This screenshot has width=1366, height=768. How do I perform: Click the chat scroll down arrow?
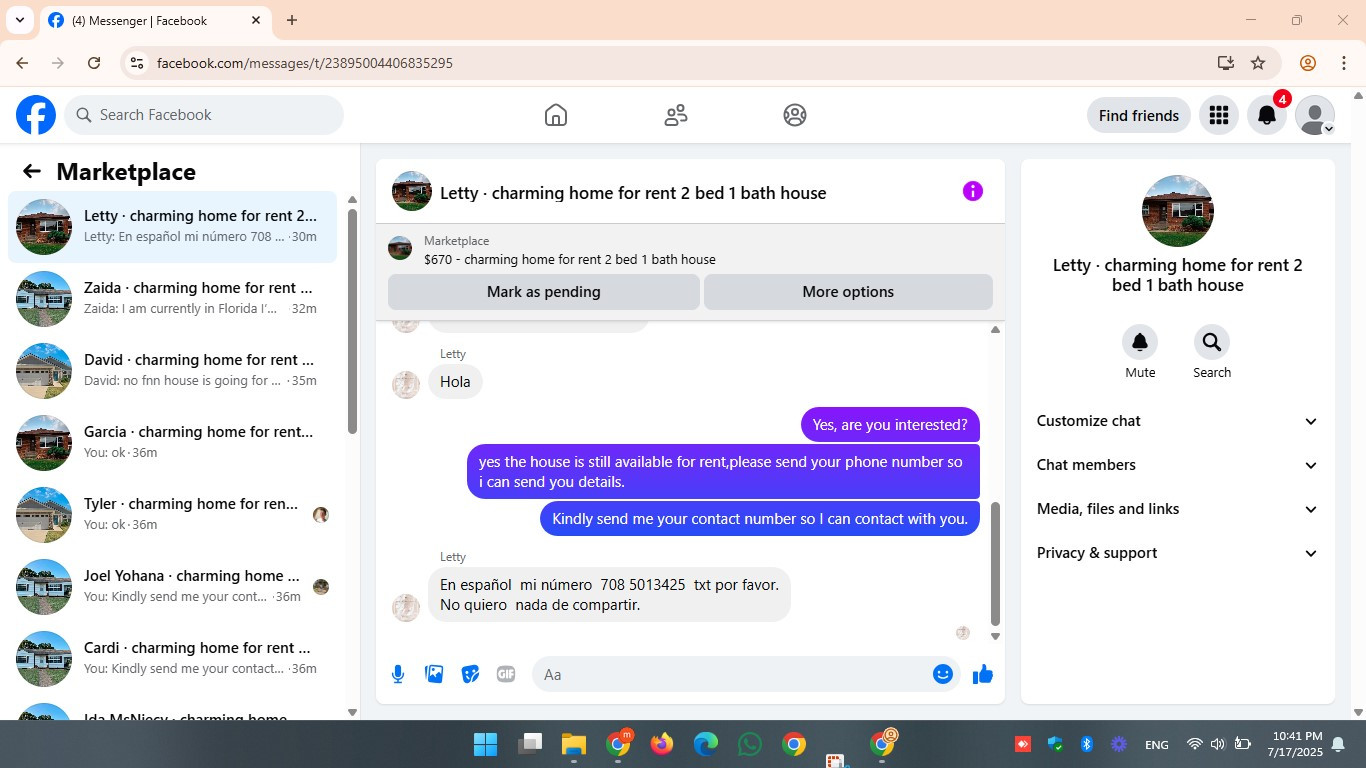995,636
